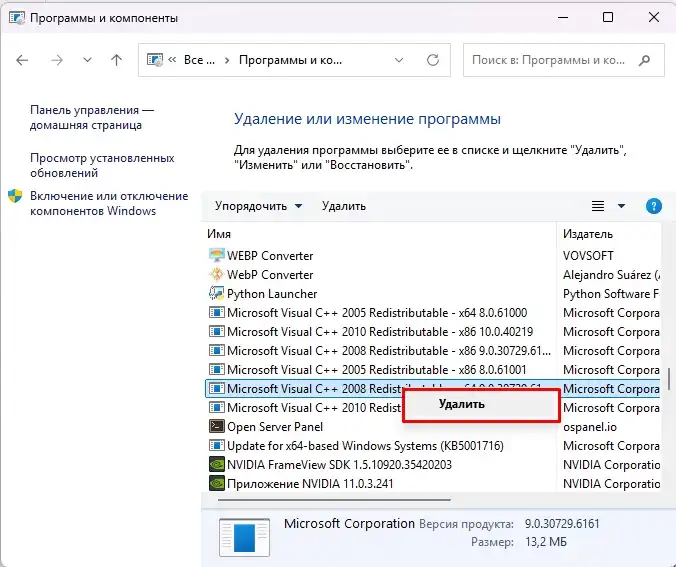Click the ospanel.io publisher cell
The image size is (676, 567).
click(x=590, y=427)
